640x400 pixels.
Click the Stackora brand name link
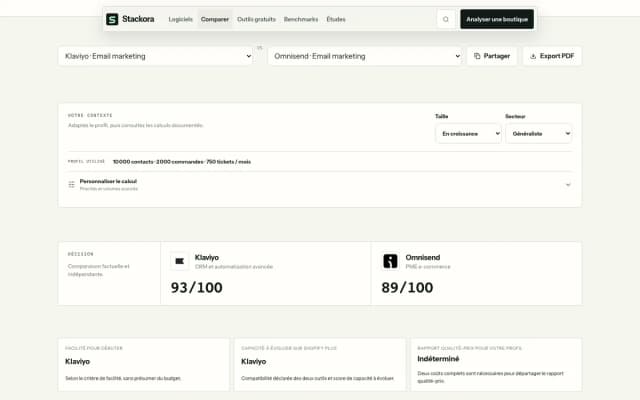(138, 19)
